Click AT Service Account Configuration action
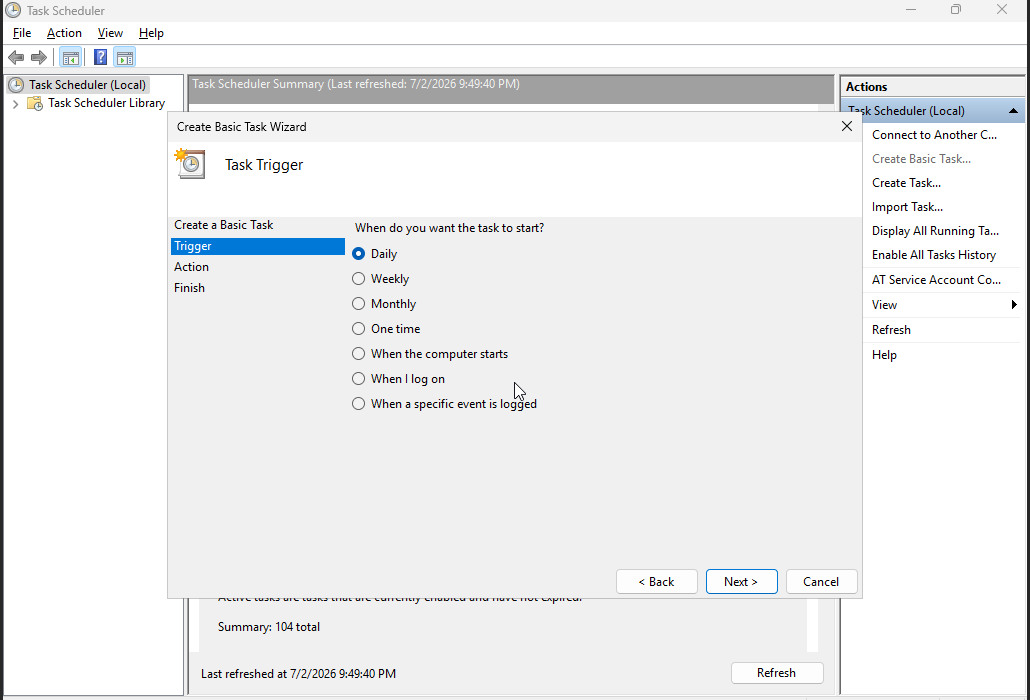 [x=936, y=280]
